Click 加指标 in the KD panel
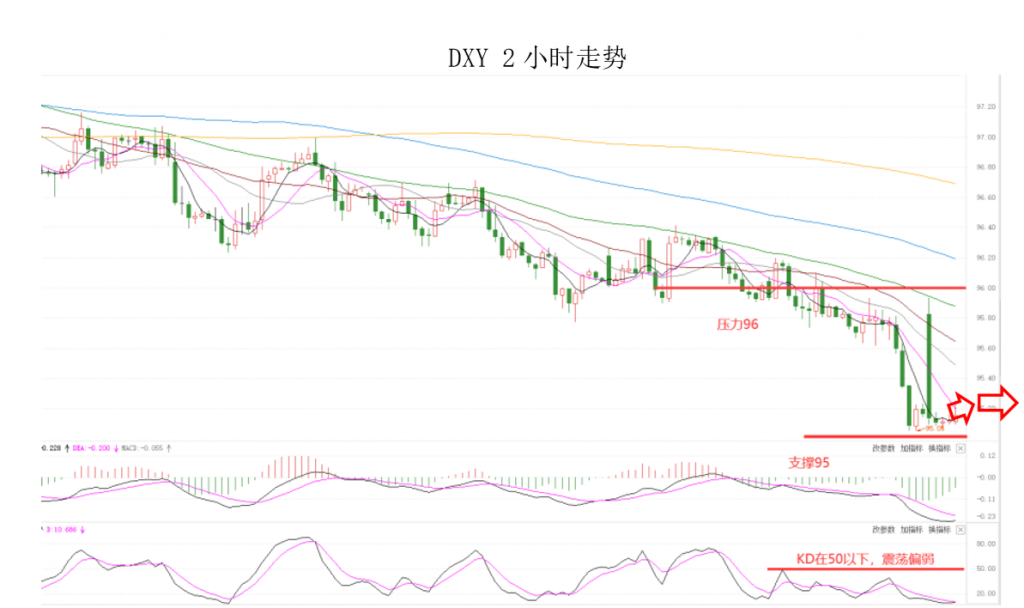1024x608 pixels. pos(911,530)
